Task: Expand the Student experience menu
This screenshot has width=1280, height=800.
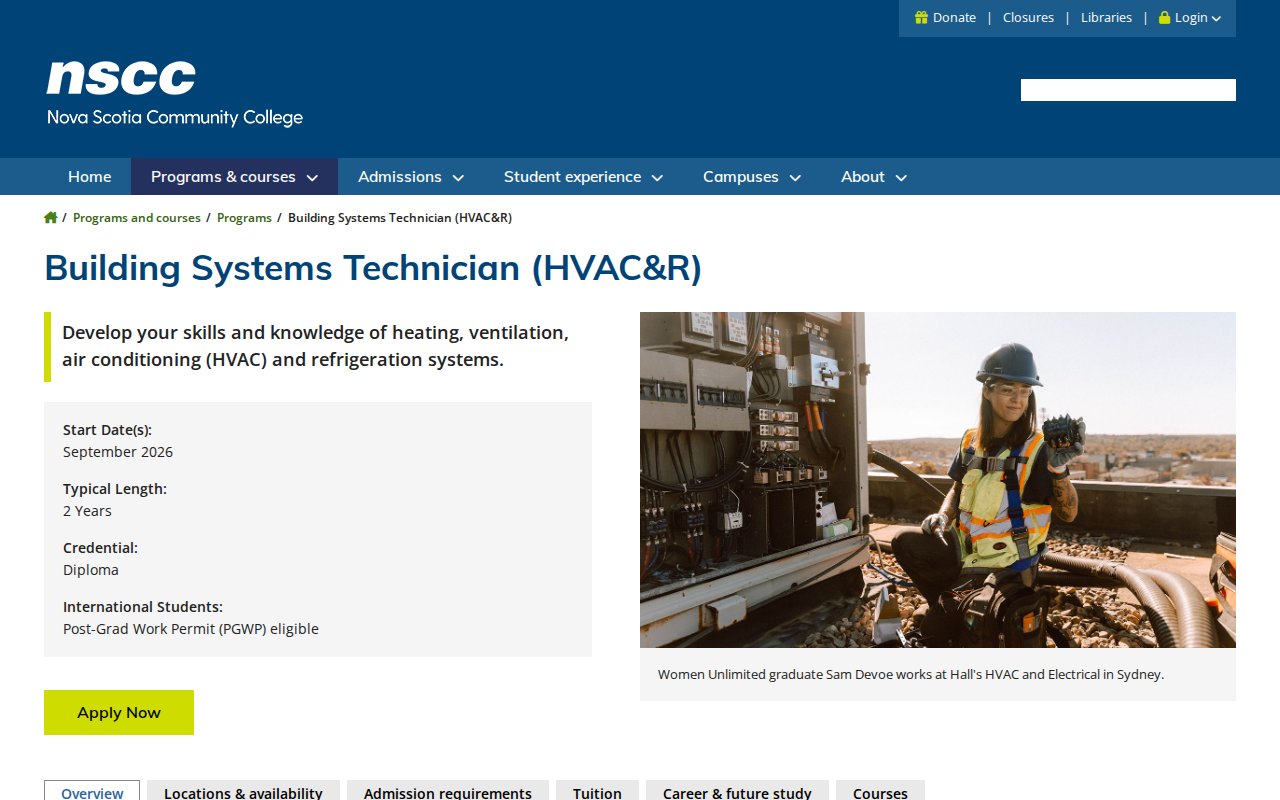Action: coord(583,177)
